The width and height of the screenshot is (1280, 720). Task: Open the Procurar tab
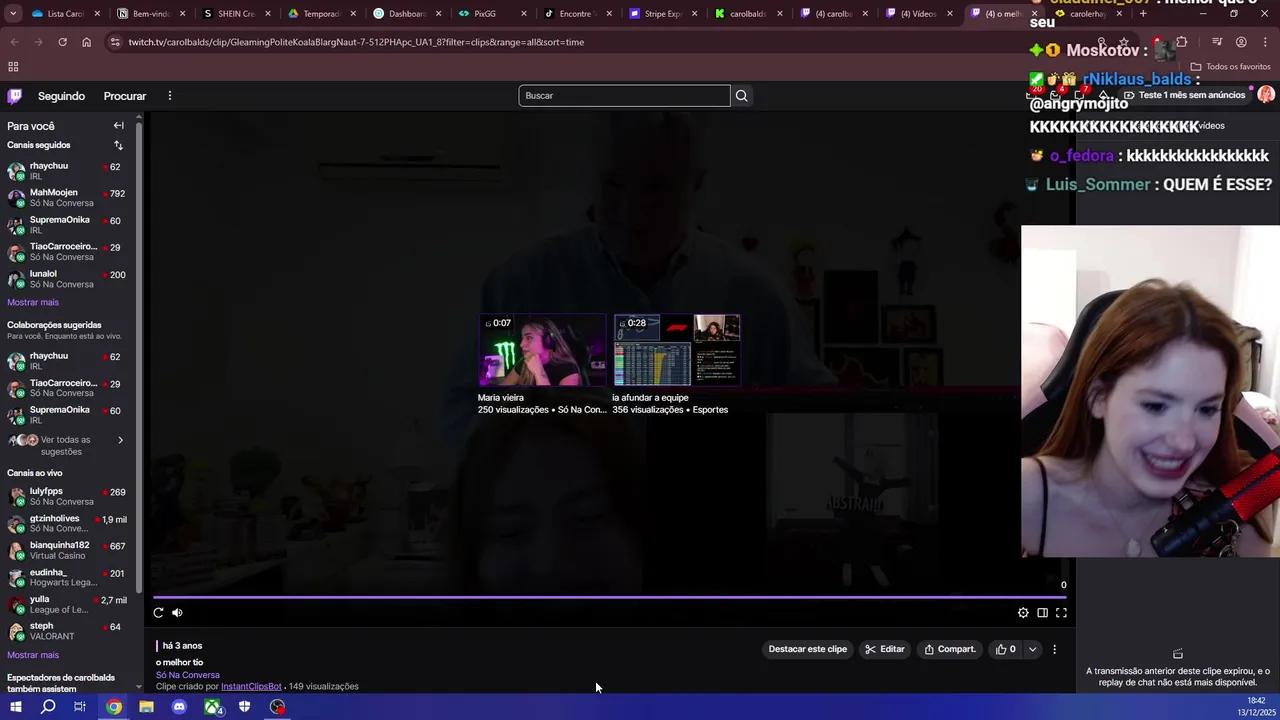tap(125, 96)
